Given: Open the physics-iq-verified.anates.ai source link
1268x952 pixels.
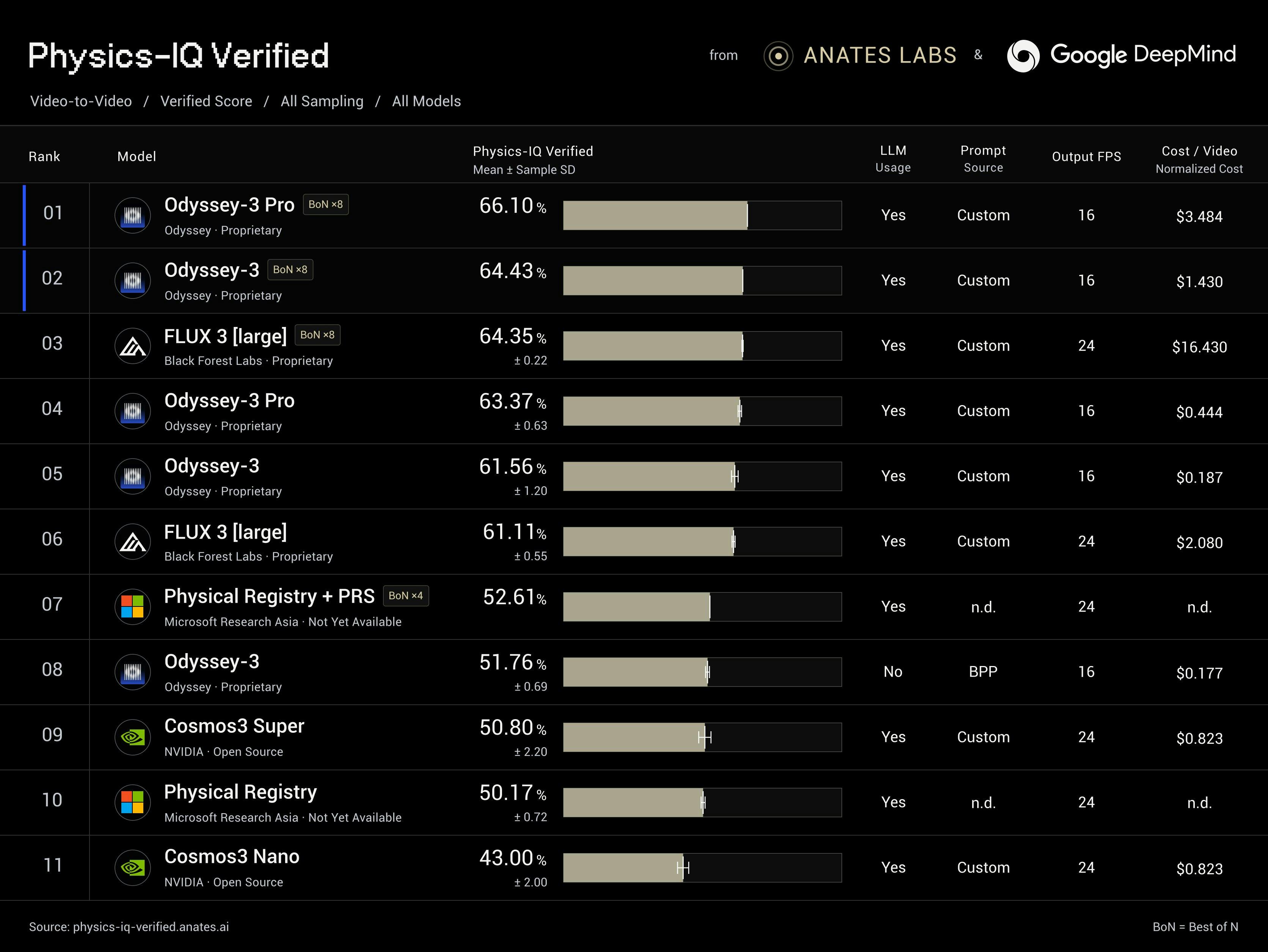Looking at the screenshot, I should [x=151, y=927].
